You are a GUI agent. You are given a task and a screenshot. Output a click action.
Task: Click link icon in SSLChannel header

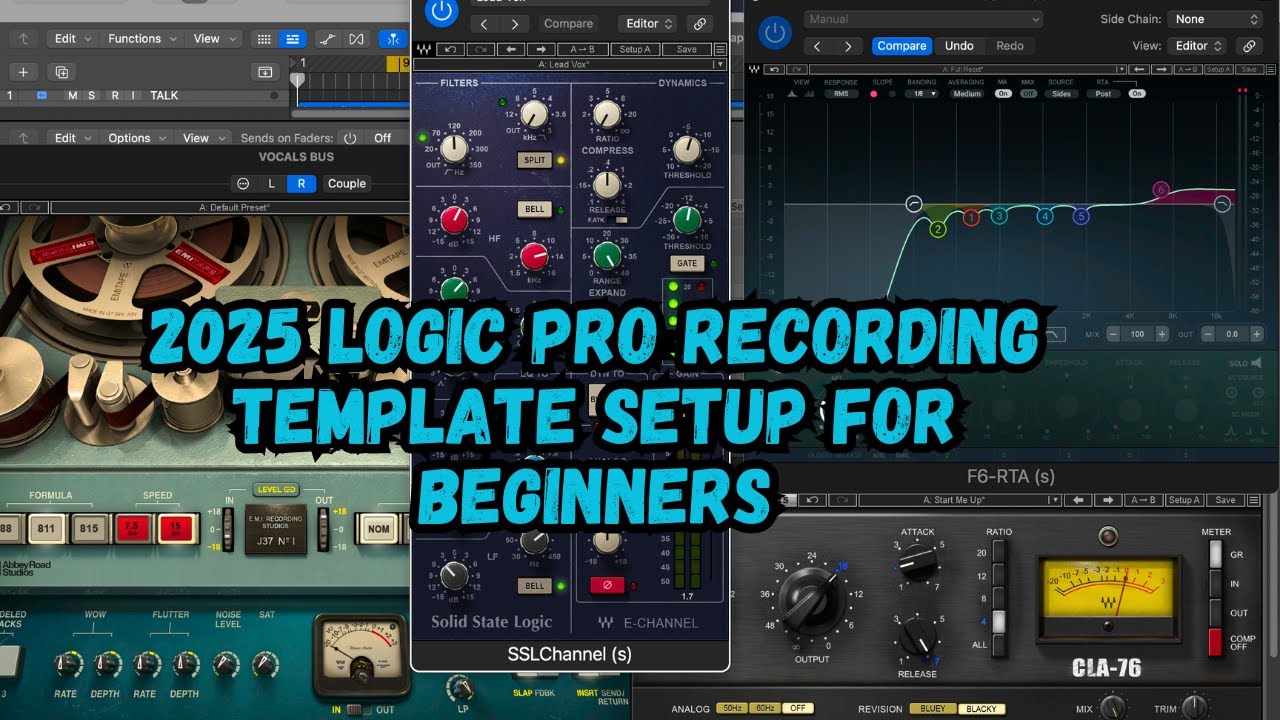point(699,24)
